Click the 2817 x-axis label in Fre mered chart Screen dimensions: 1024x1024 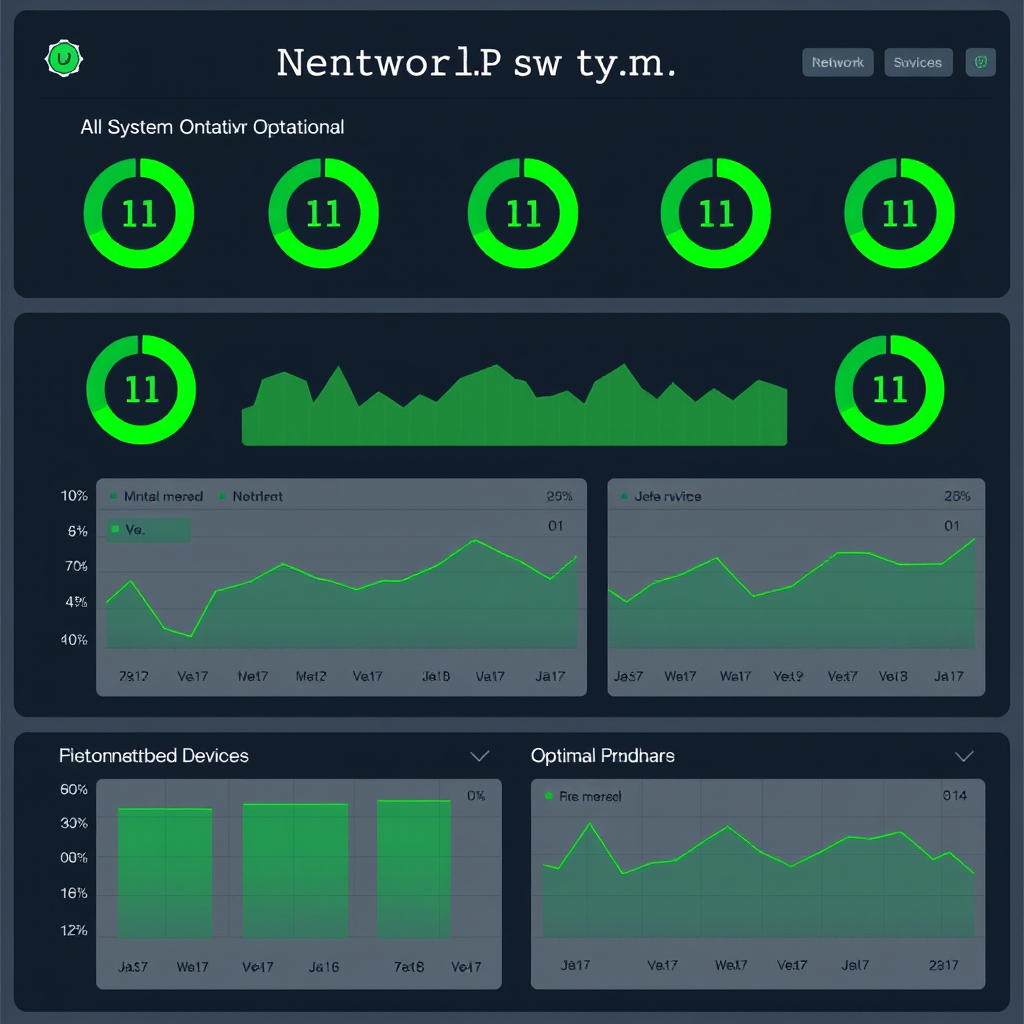[944, 965]
